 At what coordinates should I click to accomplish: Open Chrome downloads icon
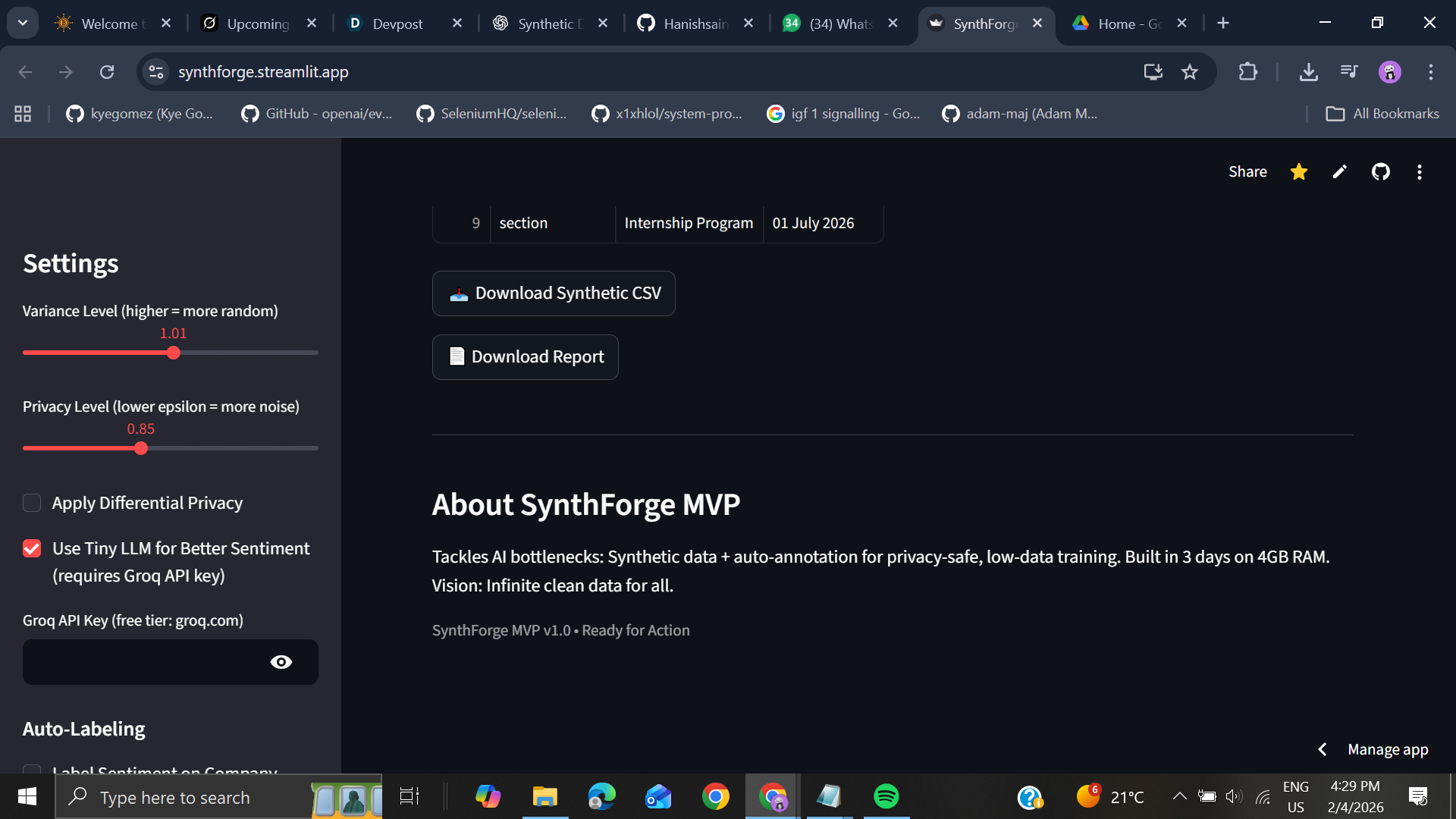pyautogui.click(x=1308, y=72)
